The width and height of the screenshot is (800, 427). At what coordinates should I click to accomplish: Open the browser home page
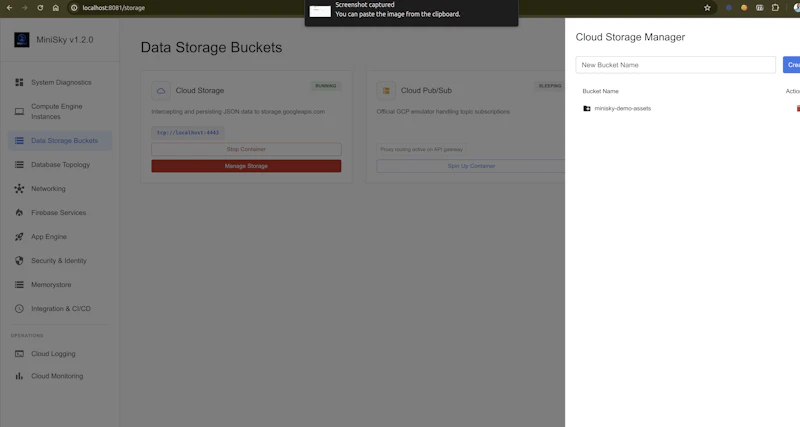click(56, 8)
